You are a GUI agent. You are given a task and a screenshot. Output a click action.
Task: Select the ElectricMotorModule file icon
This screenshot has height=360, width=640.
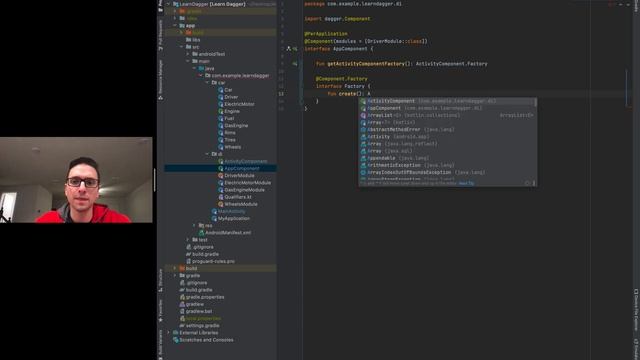click(x=220, y=182)
